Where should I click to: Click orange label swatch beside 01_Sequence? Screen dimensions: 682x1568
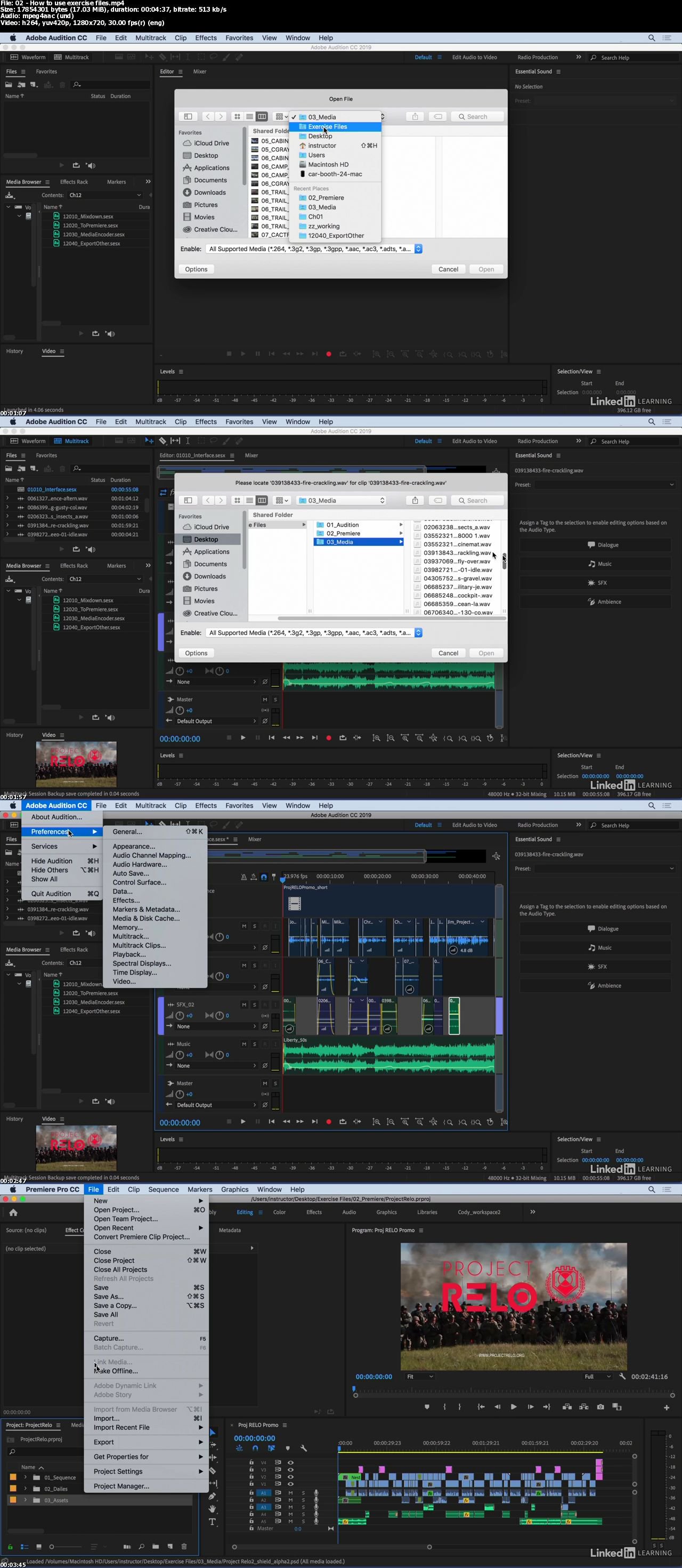tap(13, 1477)
